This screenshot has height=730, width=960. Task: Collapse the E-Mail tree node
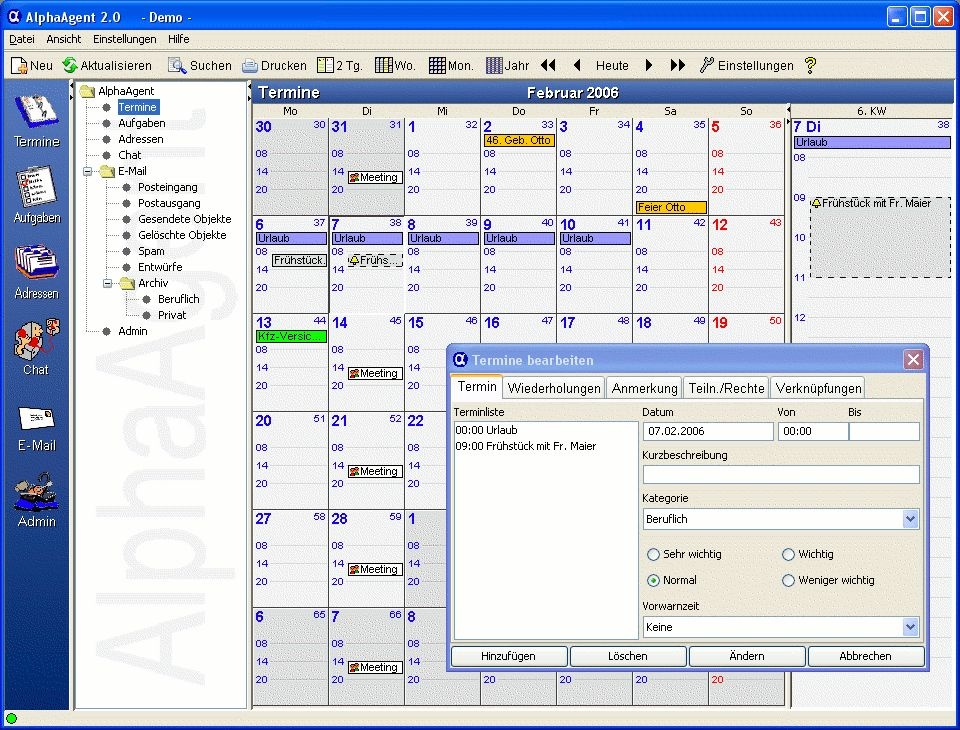[x=88, y=171]
